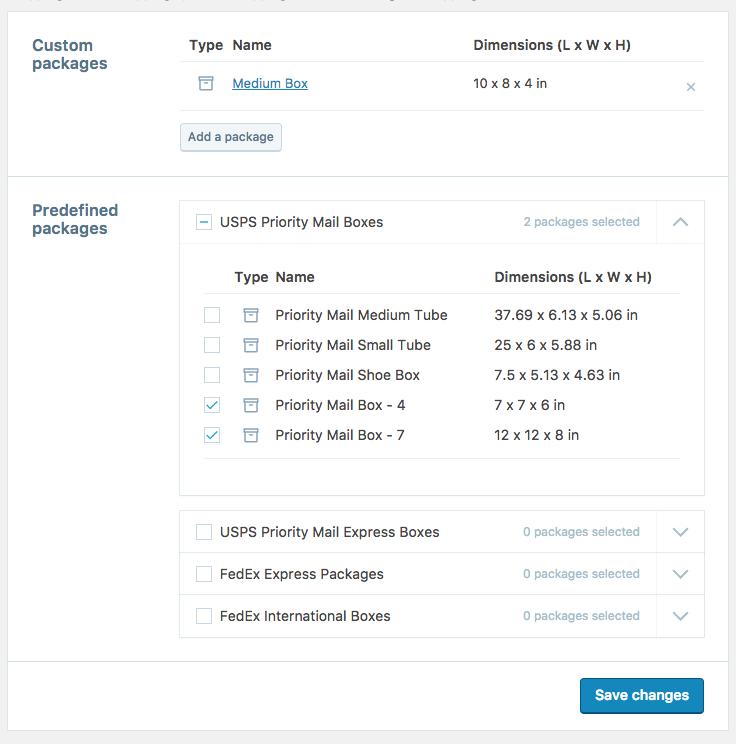
Task: Click the '25 x 6 x 5.88 in' dimensions
Action: (545, 345)
